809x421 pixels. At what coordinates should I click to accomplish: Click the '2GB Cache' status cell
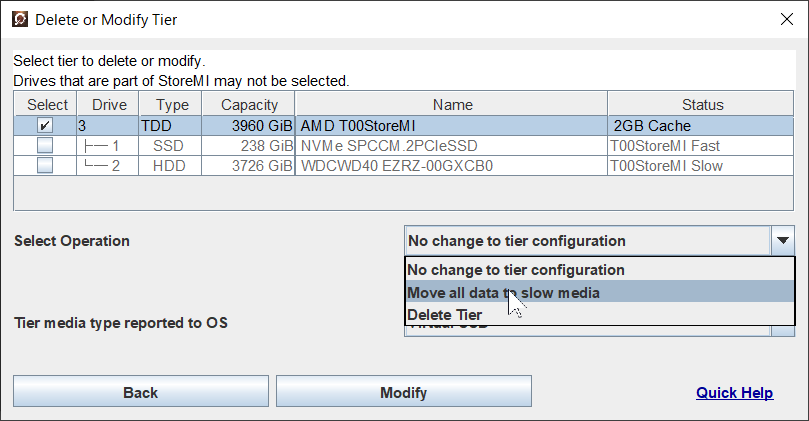pyautogui.click(x=701, y=125)
